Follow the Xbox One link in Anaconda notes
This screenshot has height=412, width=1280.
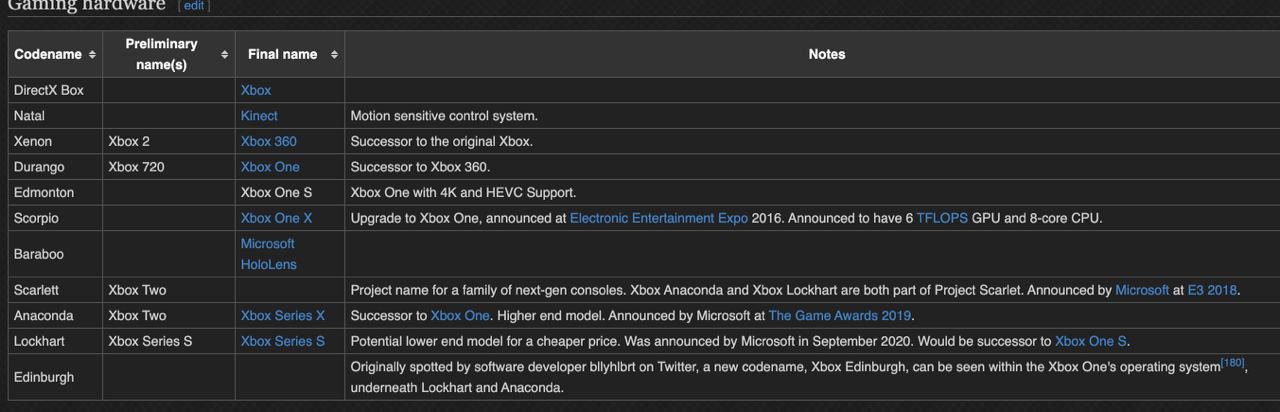coord(460,316)
